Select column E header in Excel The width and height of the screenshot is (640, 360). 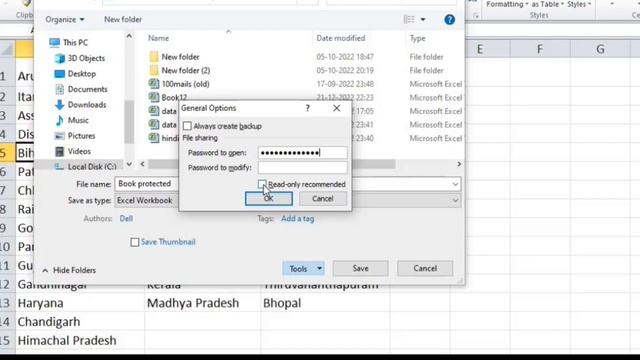[x=480, y=49]
